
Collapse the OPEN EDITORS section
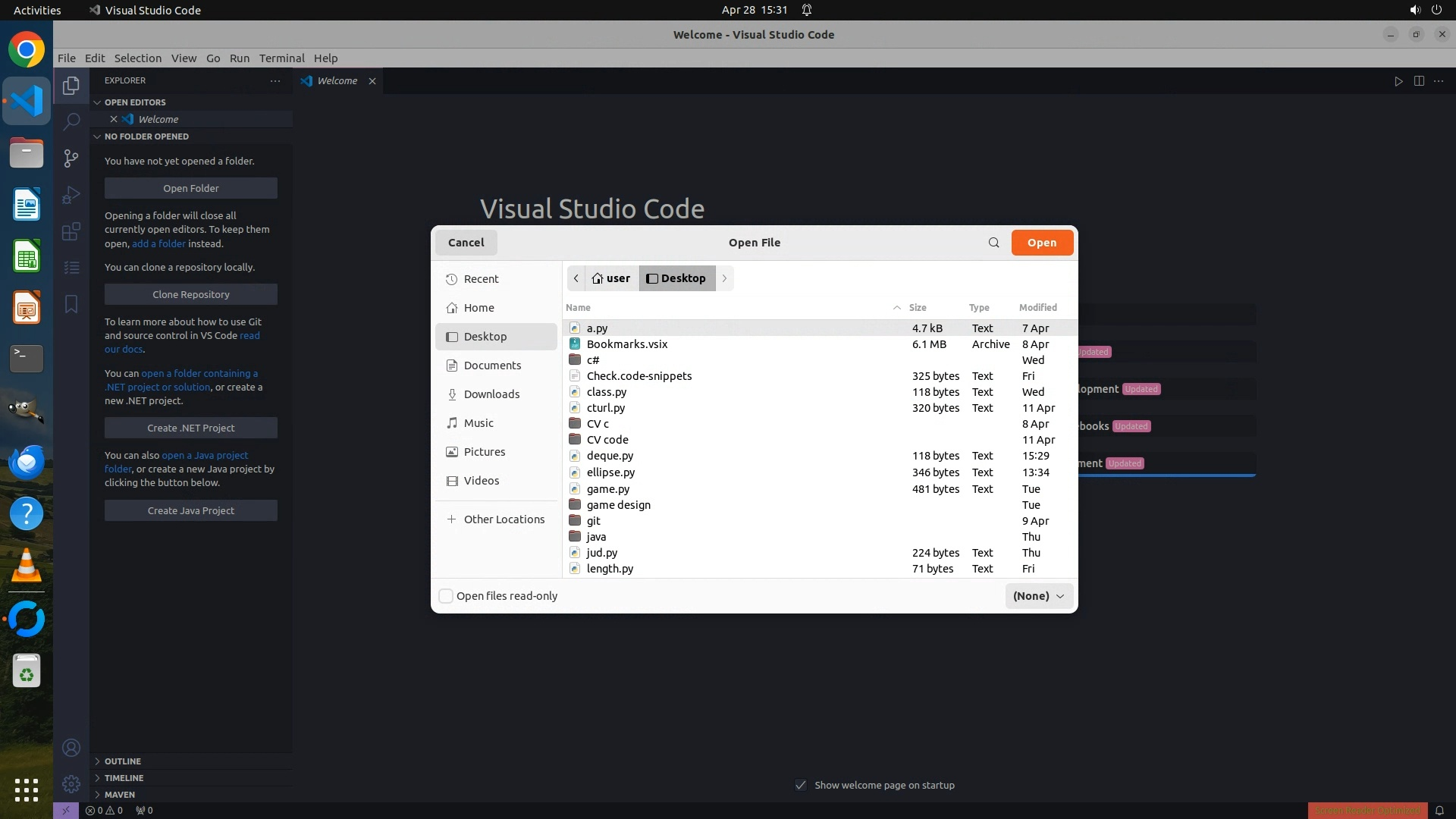click(x=134, y=102)
